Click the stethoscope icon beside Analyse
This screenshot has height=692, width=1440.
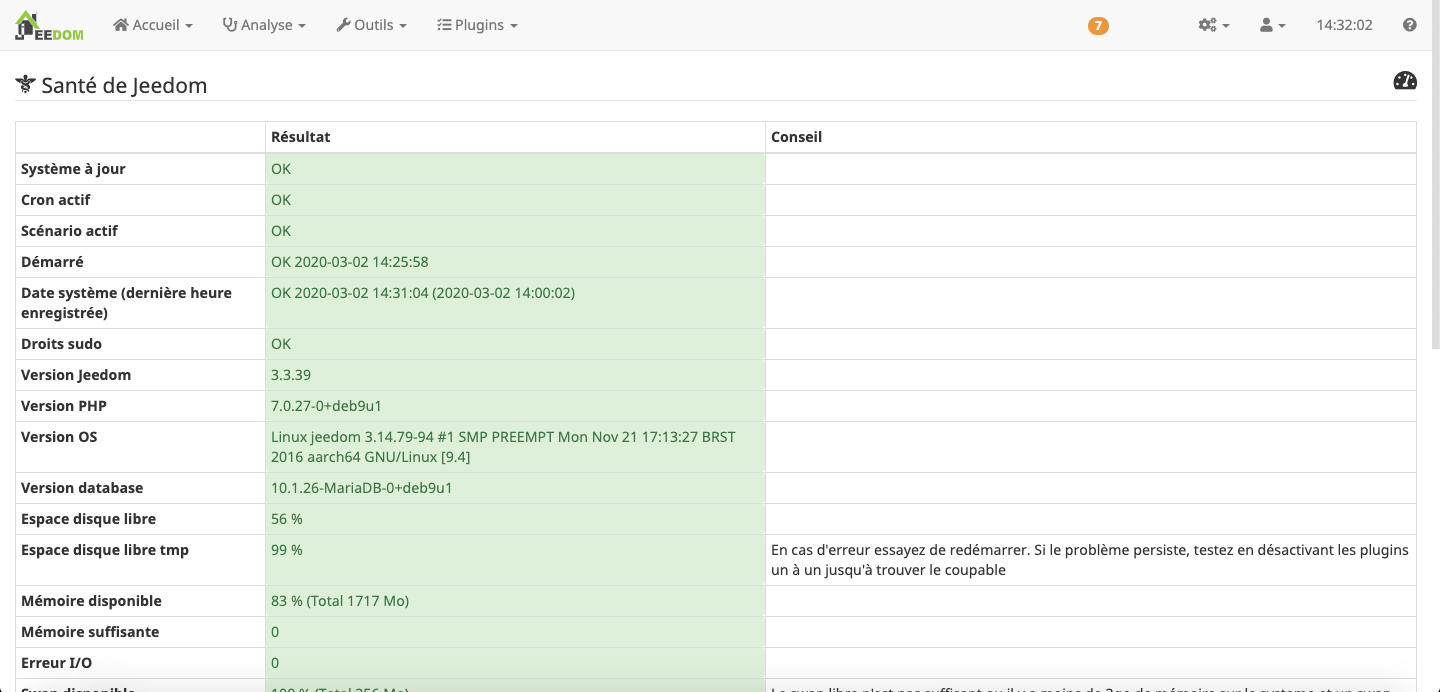[229, 25]
